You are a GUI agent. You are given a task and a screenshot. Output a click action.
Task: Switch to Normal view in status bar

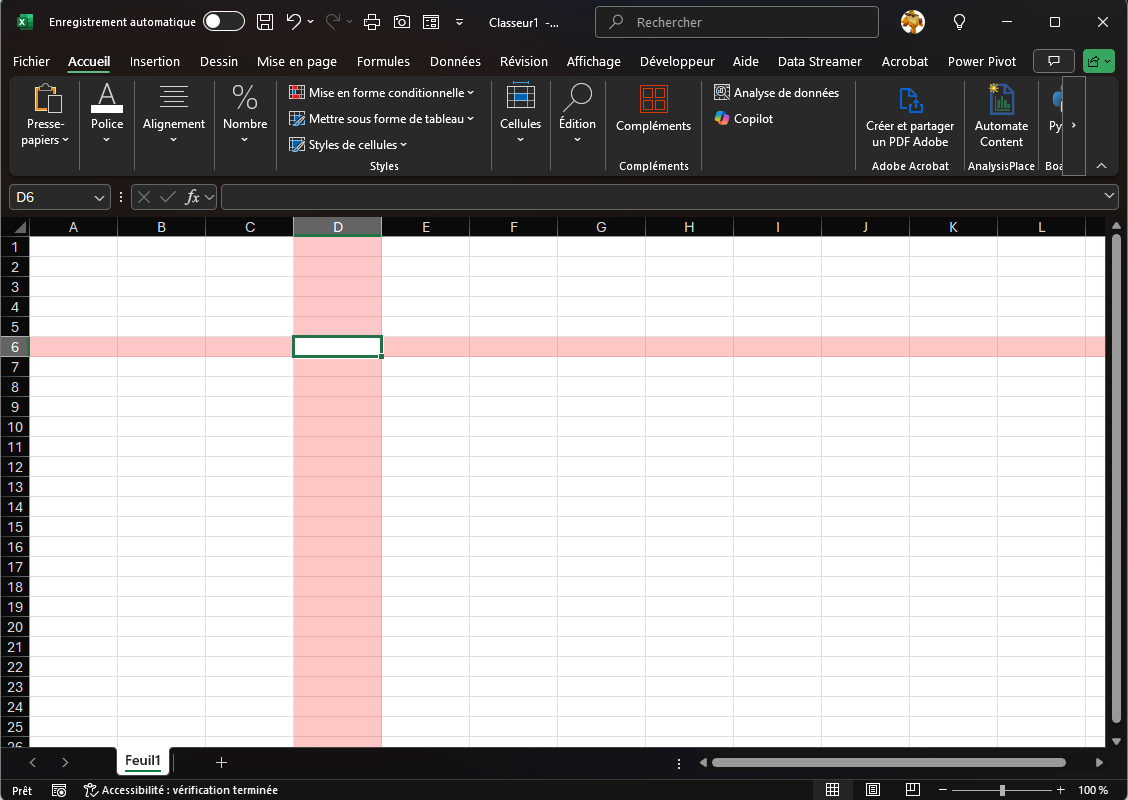pos(832,790)
